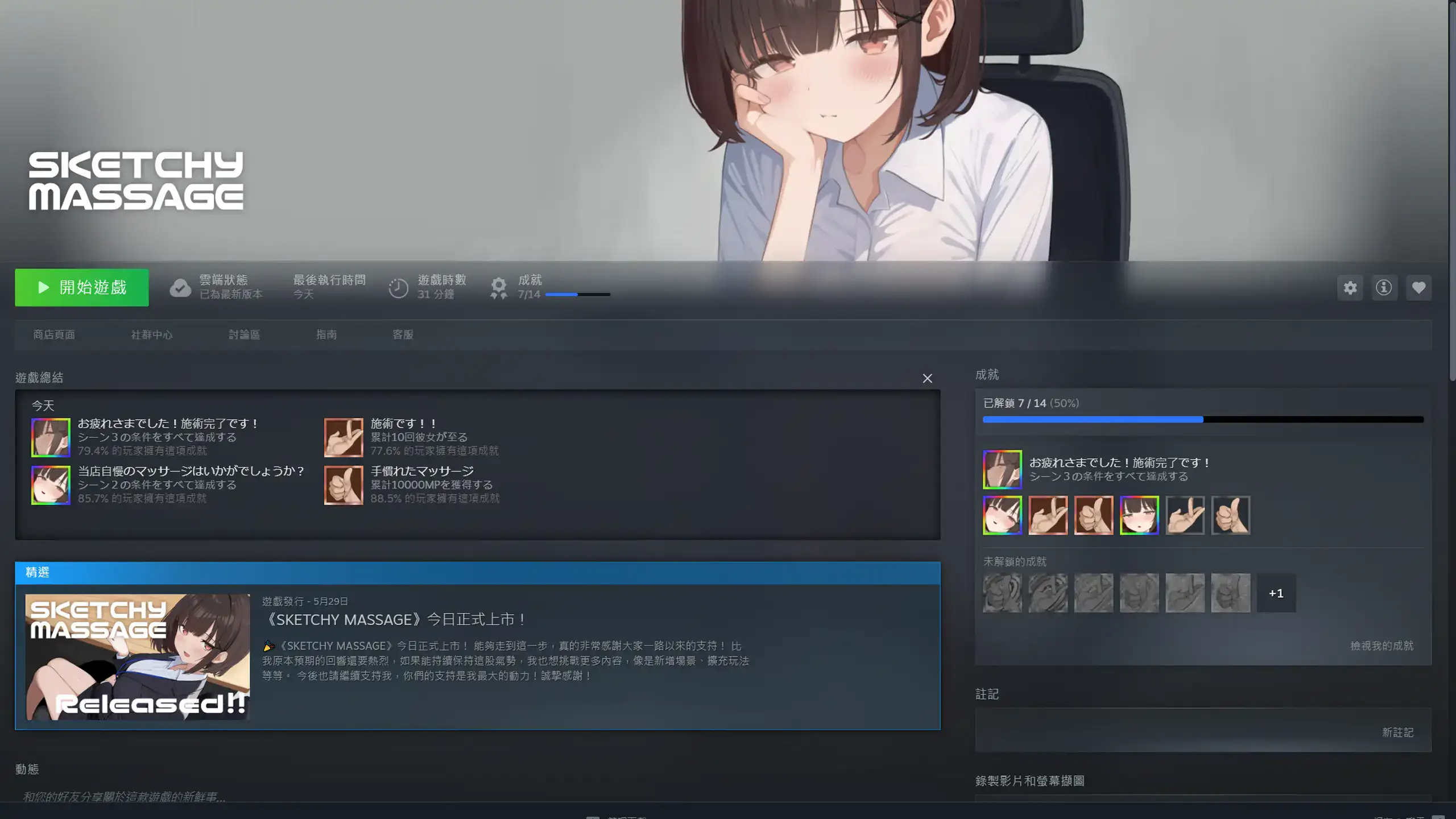
Task: Click the 註記 section heading
Action: [x=987, y=694]
